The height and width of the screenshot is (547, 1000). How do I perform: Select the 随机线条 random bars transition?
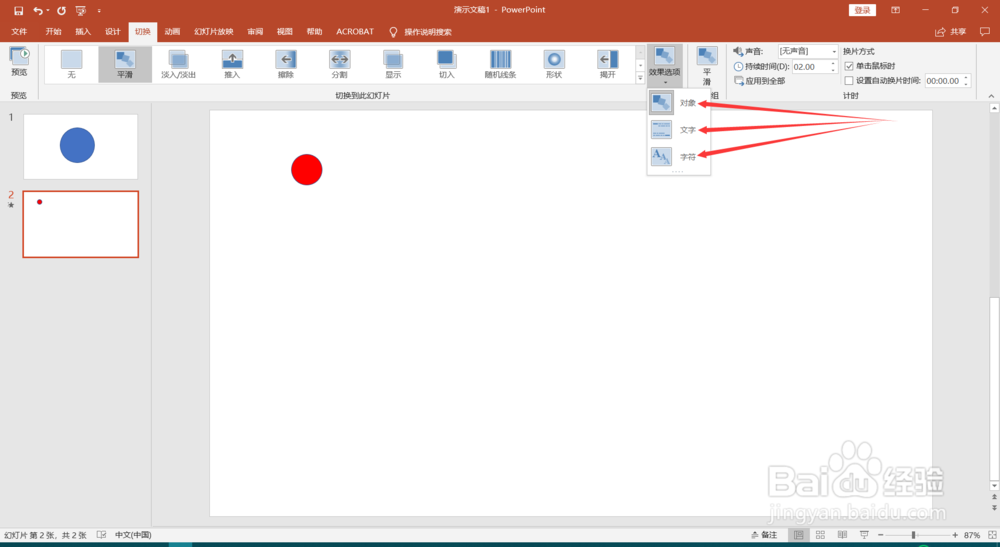(x=500, y=64)
